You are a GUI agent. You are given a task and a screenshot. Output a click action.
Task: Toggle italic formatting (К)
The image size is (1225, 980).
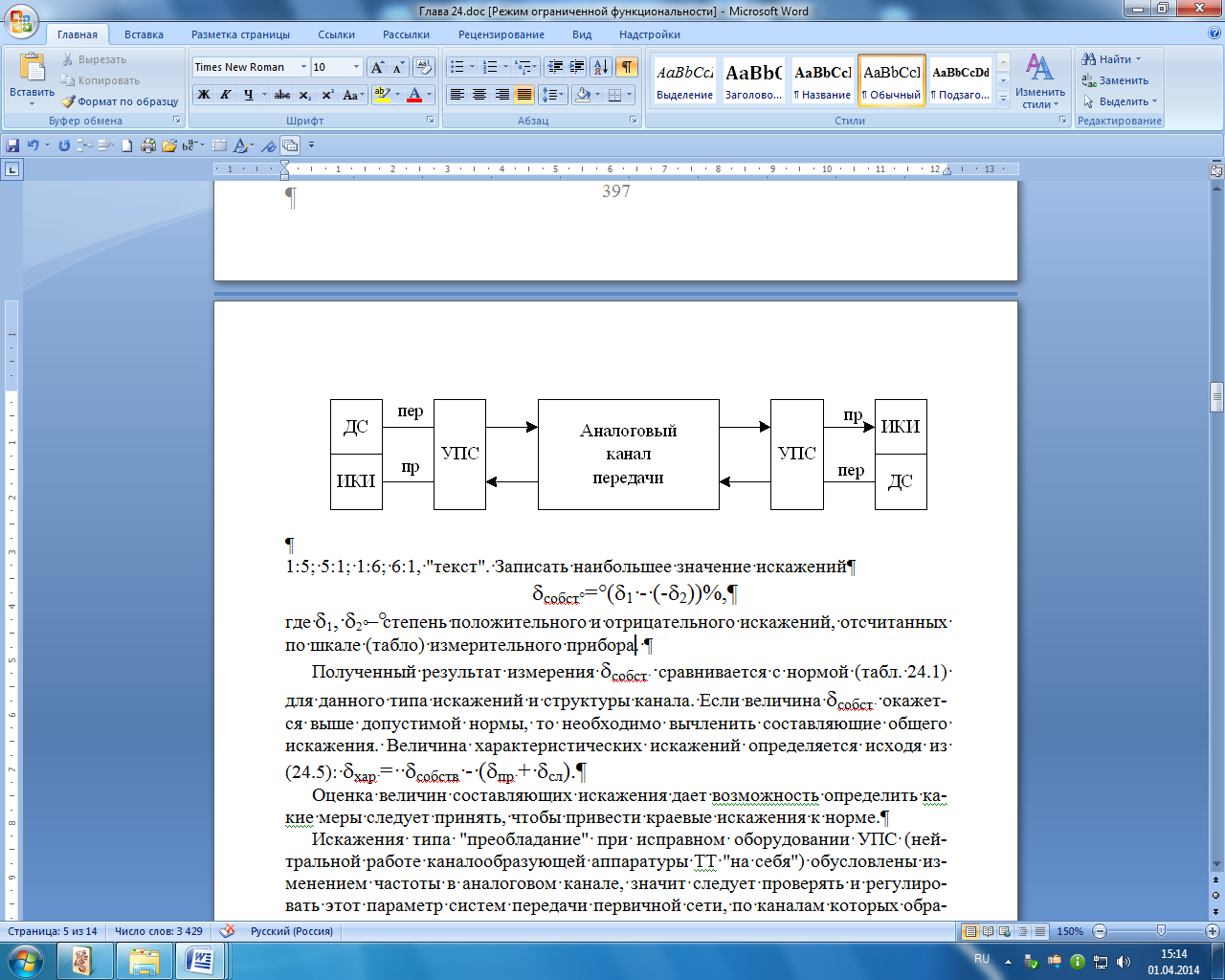[x=226, y=95]
